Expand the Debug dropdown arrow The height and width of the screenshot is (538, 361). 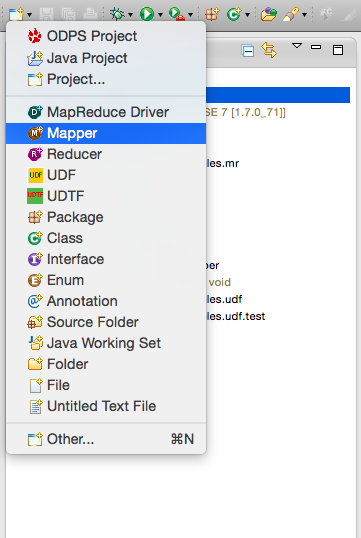[130, 15]
